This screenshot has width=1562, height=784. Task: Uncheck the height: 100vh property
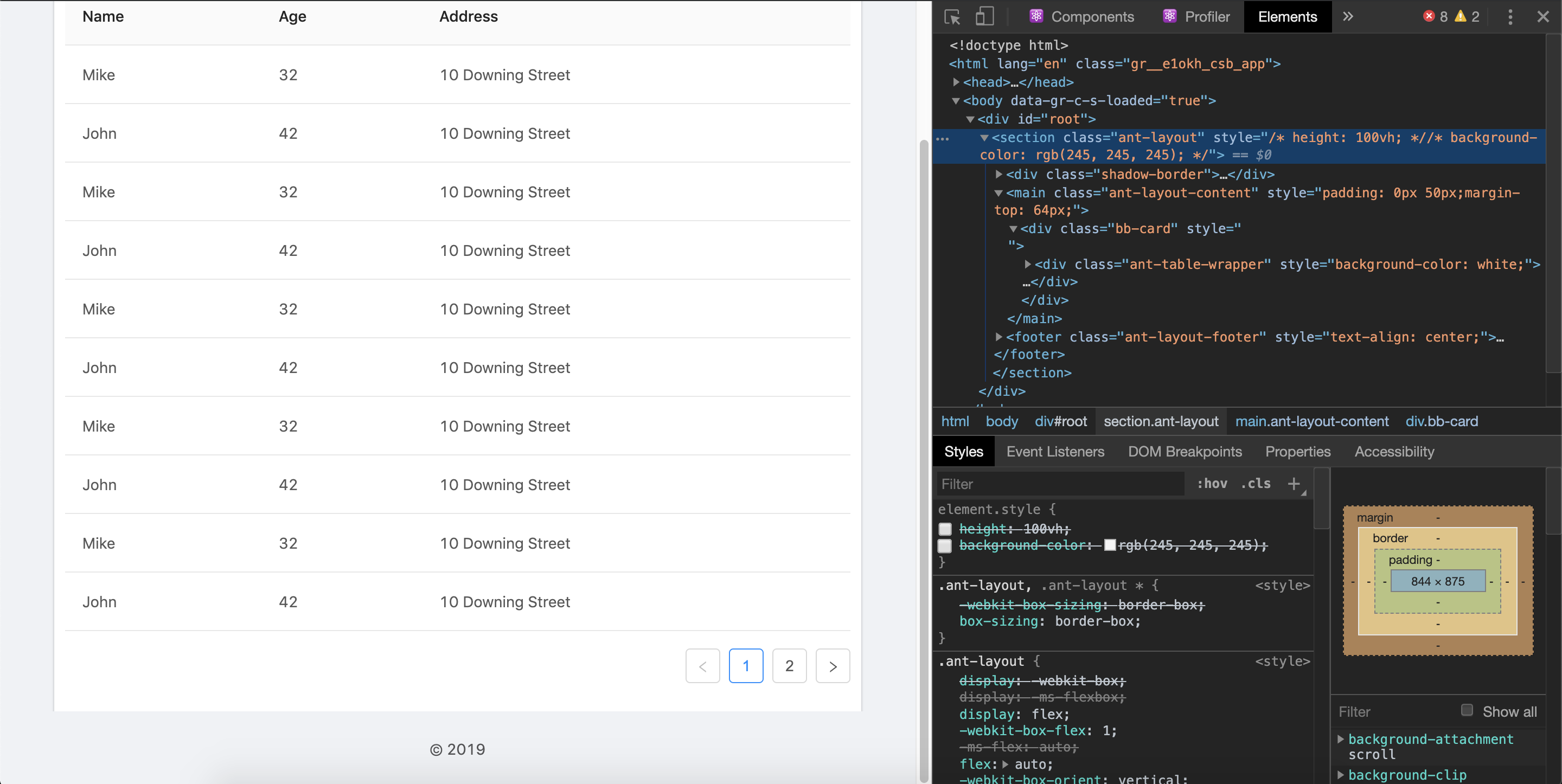pos(944,529)
